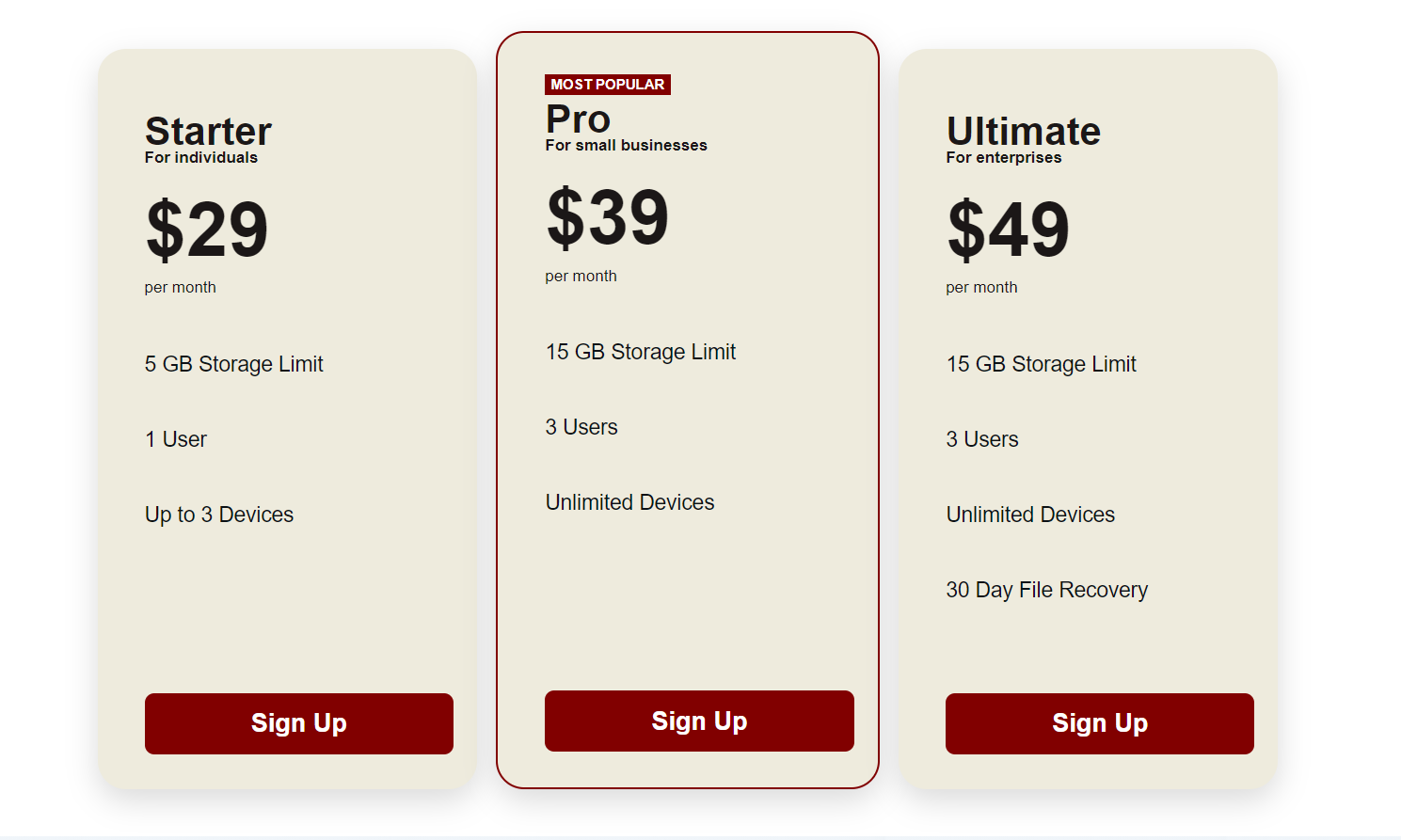Select the Starter plan heading
The image size is (1401, 840).
click(x=208, y=131)
